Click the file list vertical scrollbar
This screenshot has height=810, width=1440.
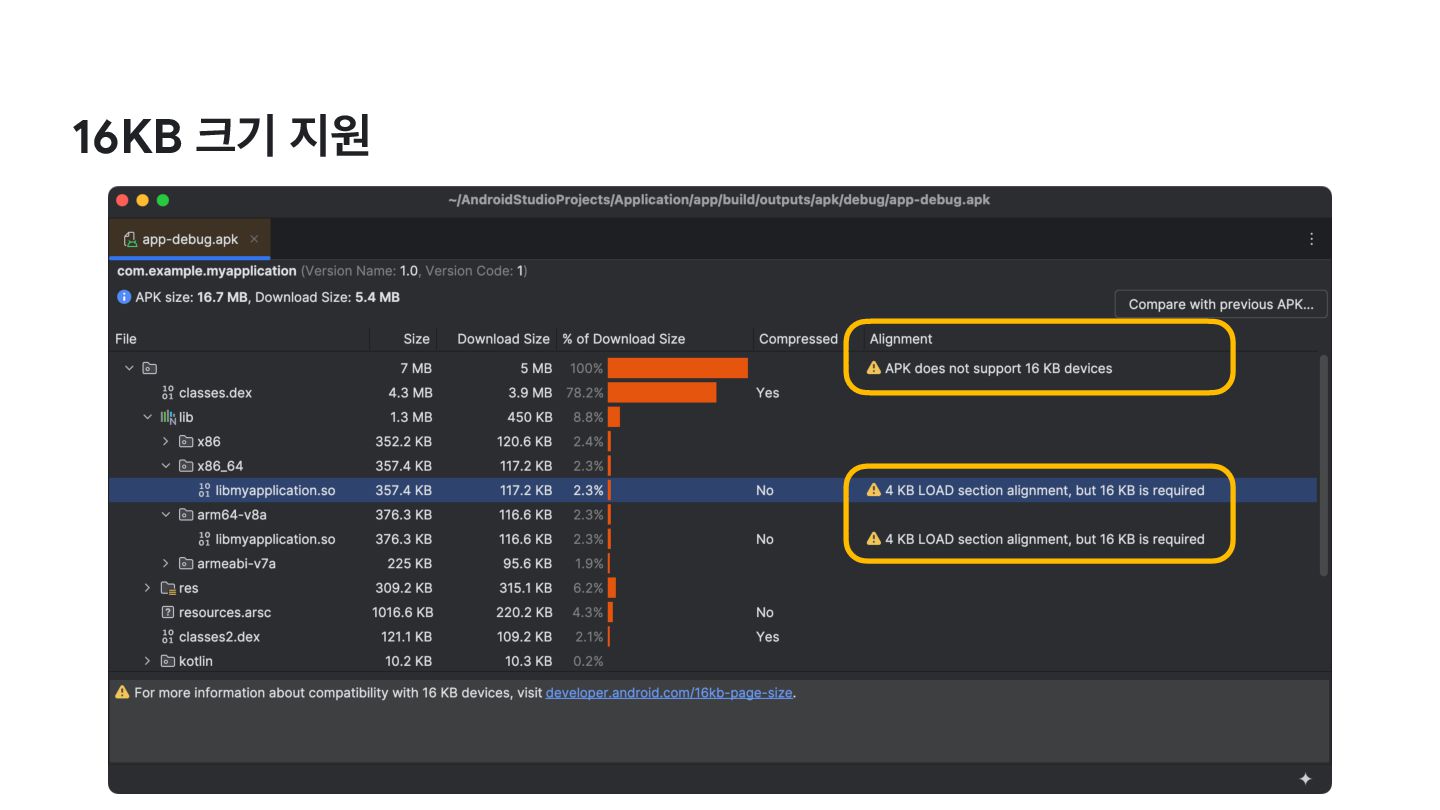1324,465
